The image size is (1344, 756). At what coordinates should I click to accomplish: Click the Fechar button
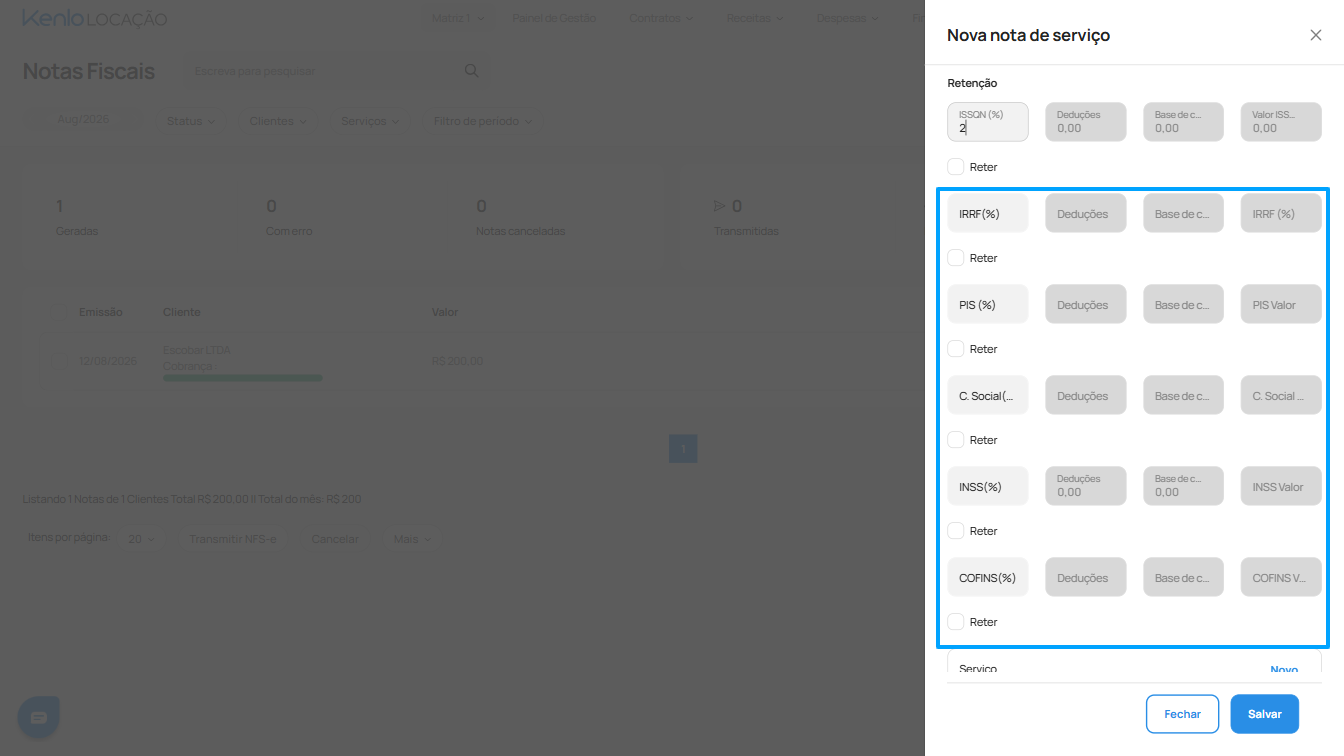click(1182, 714)
